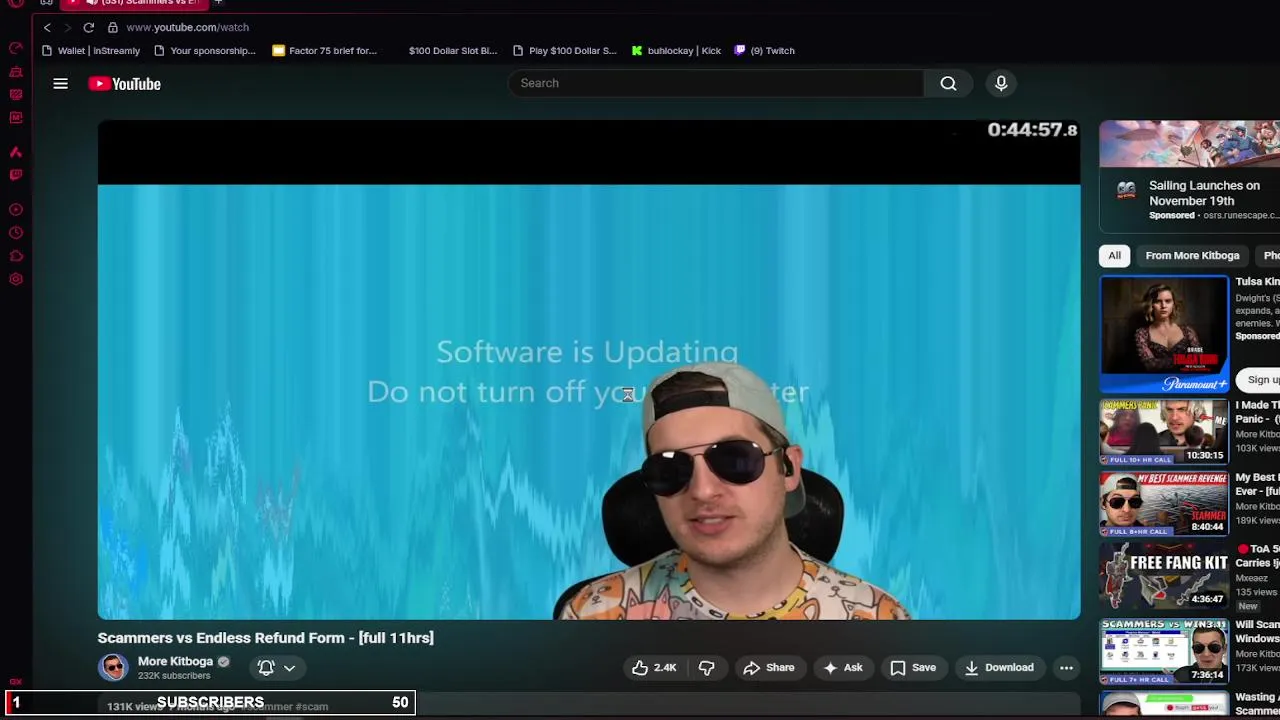Click the Download button
The height and width of the screenshot is (720, 1280).
point(999,668)
